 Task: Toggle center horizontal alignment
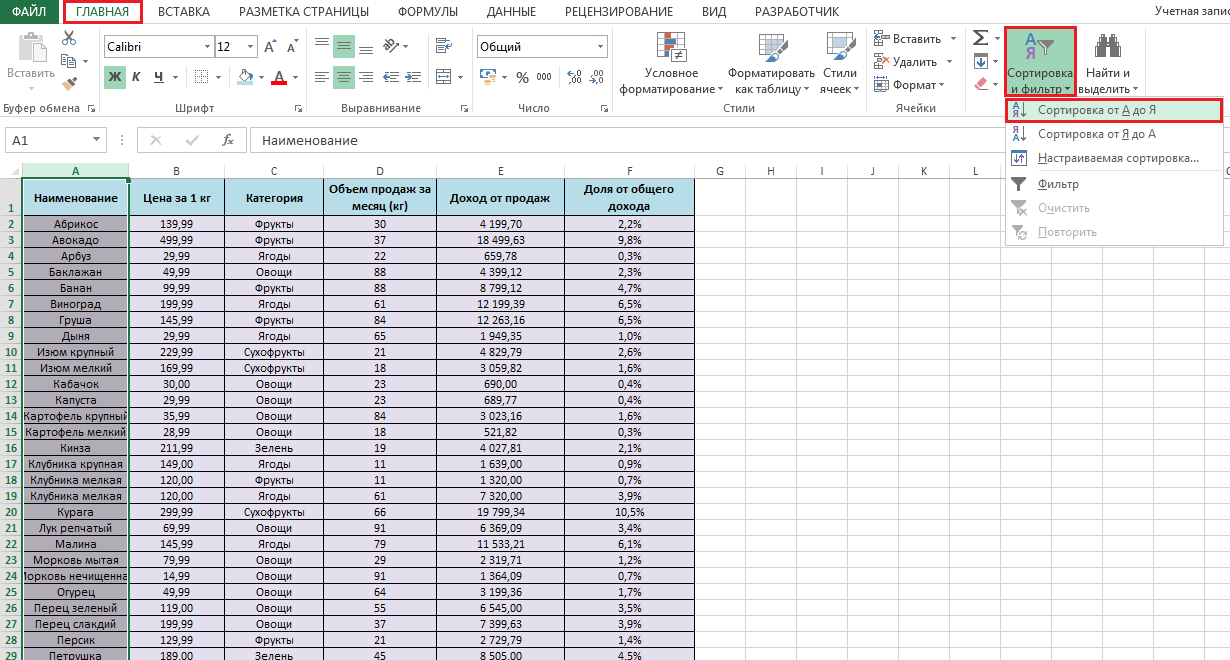343,77
